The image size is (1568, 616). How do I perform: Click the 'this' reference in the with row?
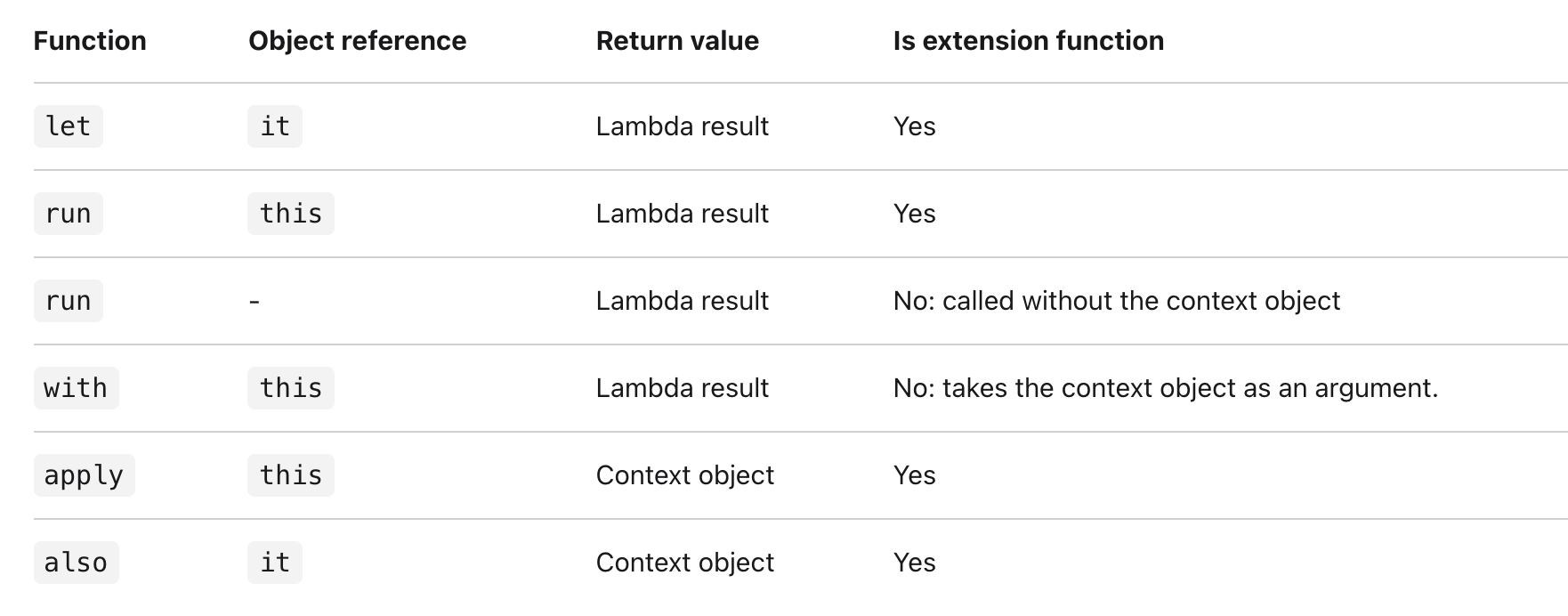(x=291, y=388)
